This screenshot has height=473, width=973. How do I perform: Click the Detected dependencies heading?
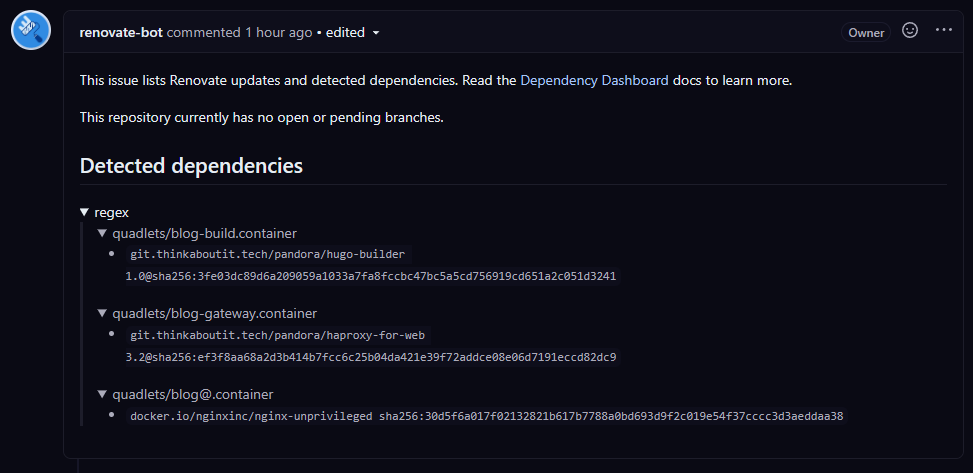point(191,166)
